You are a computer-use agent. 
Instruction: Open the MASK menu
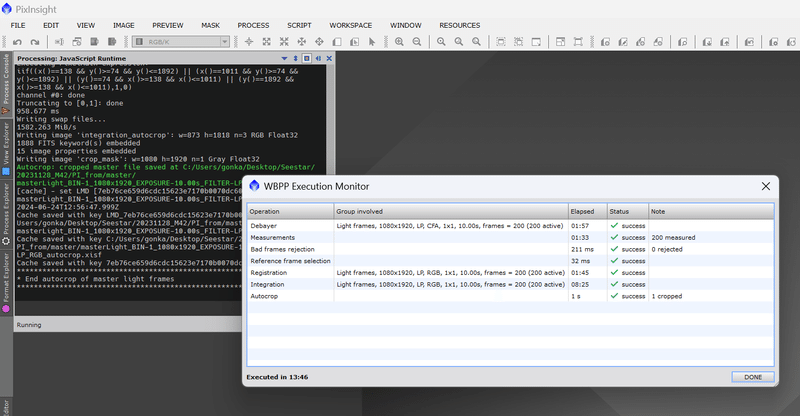(210, 25)
